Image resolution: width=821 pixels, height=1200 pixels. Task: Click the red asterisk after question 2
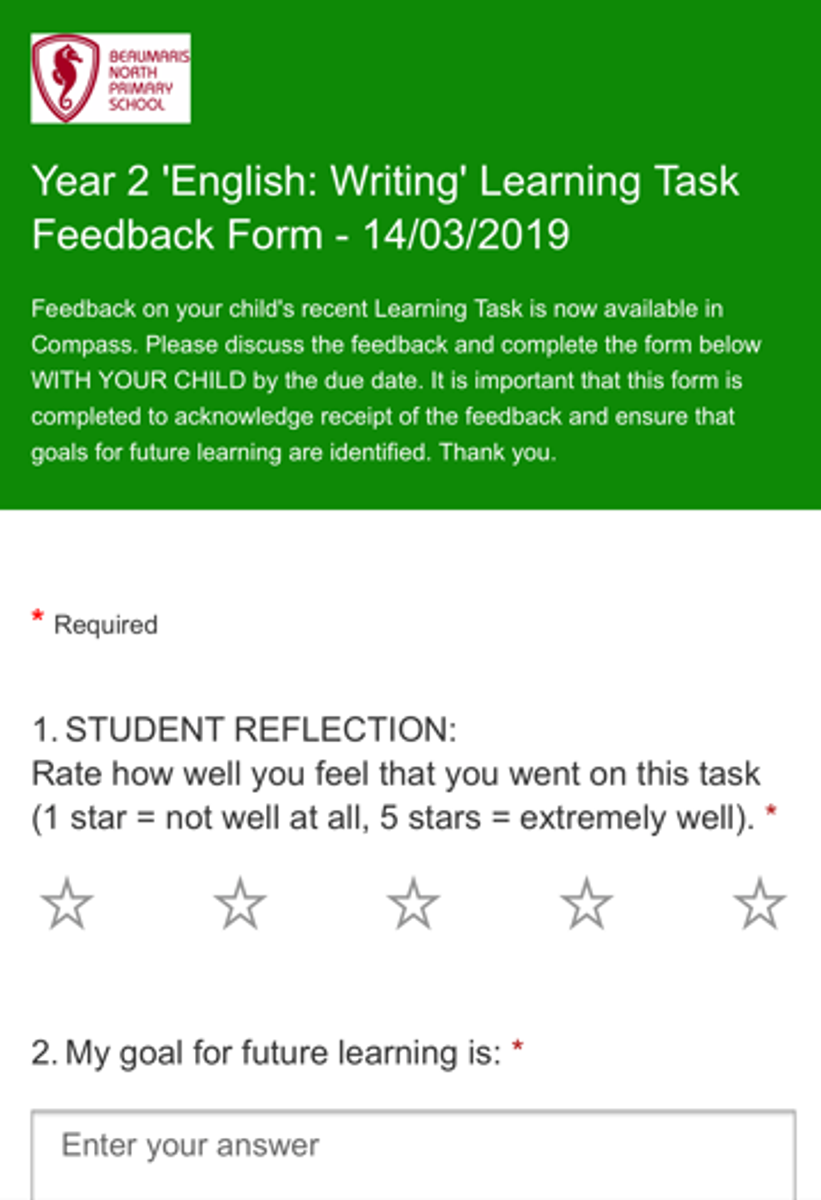517,1047
